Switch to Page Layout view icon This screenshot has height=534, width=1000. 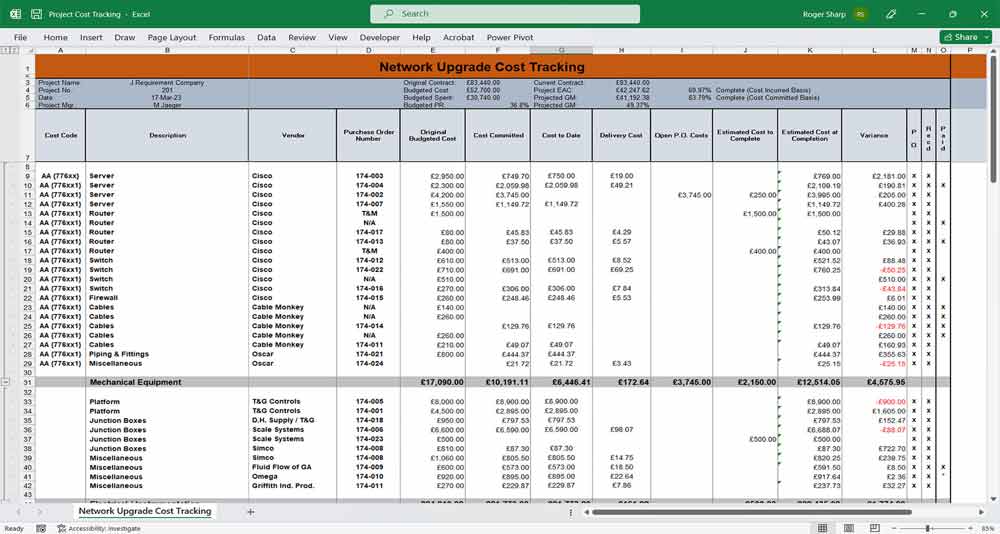coord(848,528)
